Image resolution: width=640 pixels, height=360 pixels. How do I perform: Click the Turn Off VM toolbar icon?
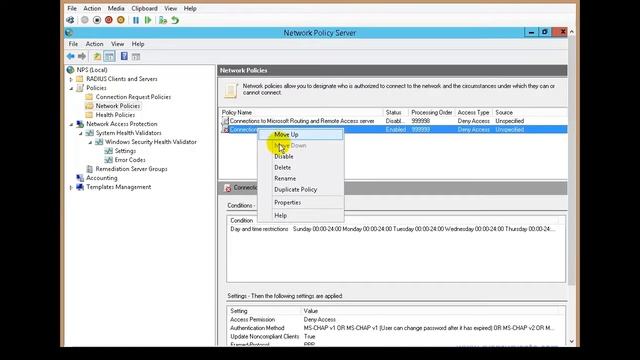(97, 20)
